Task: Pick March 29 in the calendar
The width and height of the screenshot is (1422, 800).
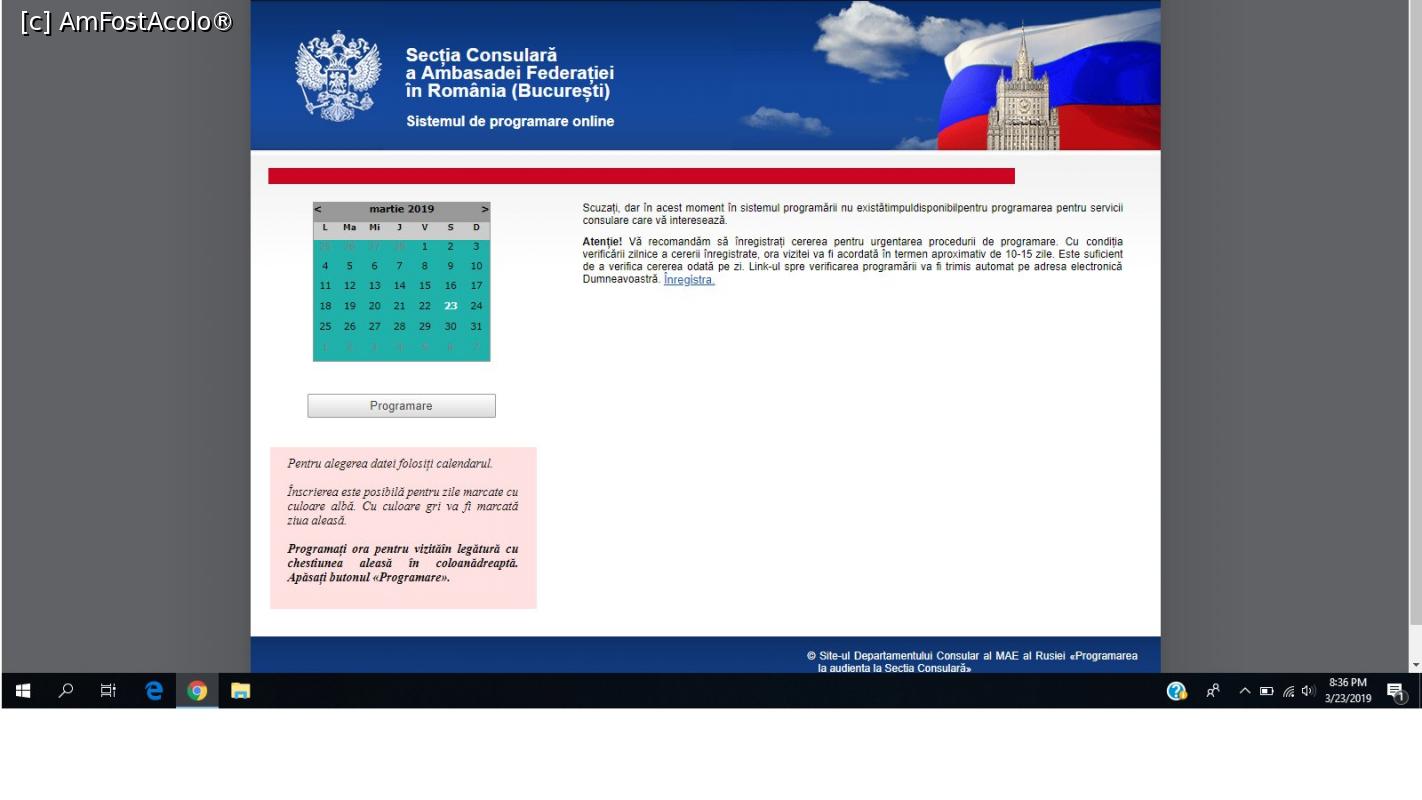Action: click(x=425, y=326)
